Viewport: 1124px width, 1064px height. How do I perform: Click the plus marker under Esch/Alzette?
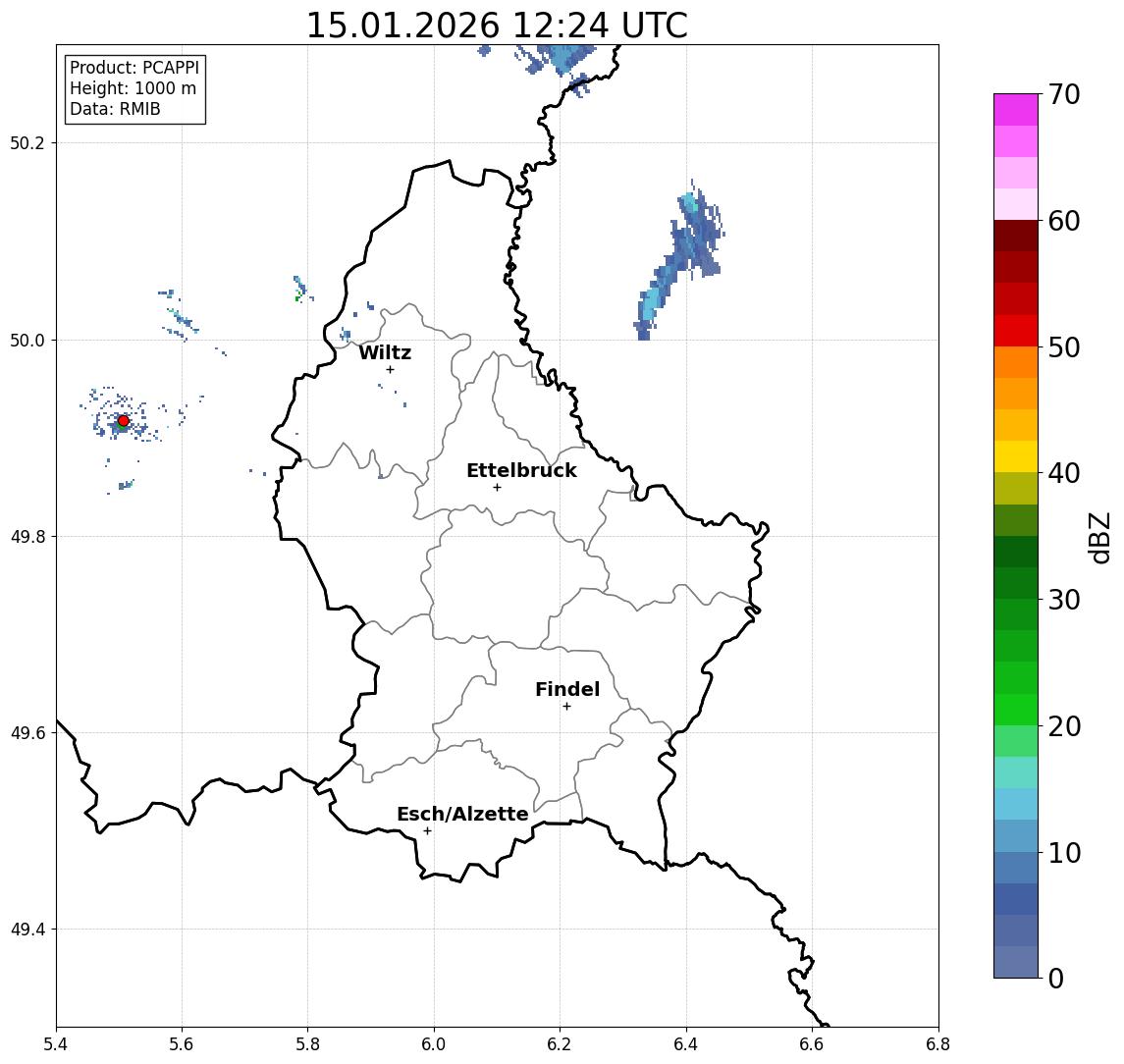click(x=427, y=831)
